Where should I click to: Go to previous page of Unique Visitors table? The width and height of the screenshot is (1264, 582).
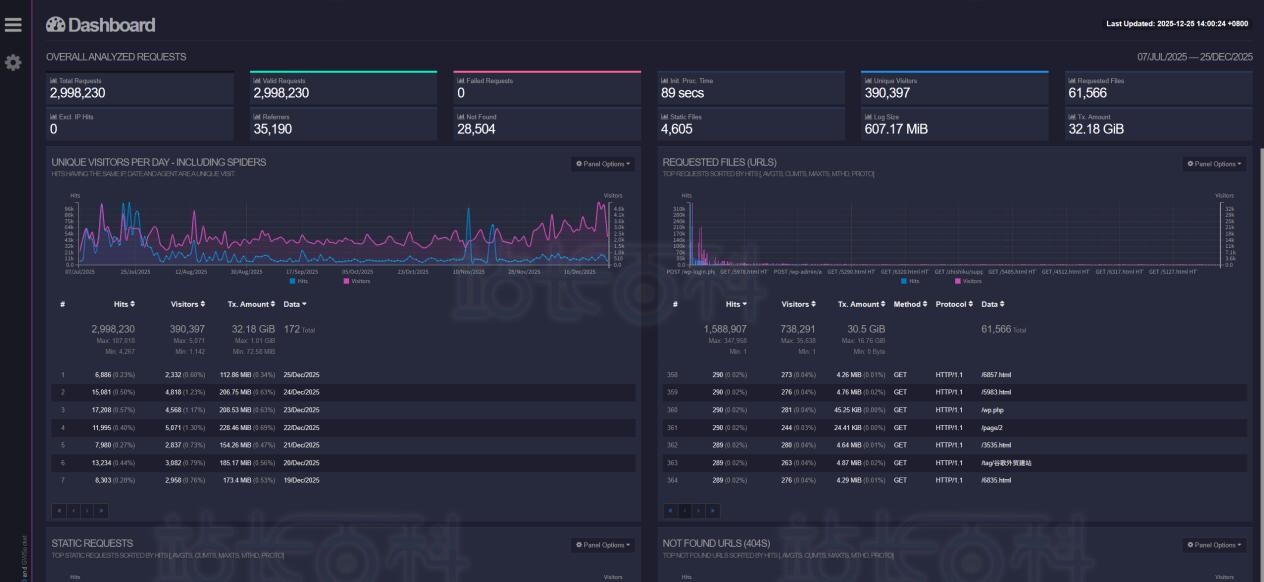click(72, 510)
